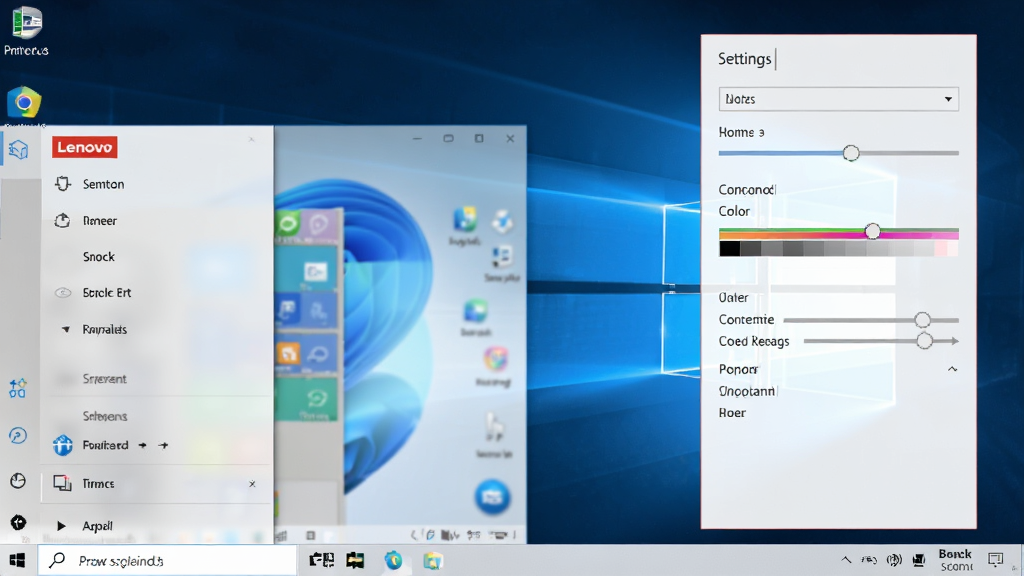The height and width of the screenshot is (576, 1024).
Task: Open the Chrome desktop shortcut
Action: click(x=24, y=103)
